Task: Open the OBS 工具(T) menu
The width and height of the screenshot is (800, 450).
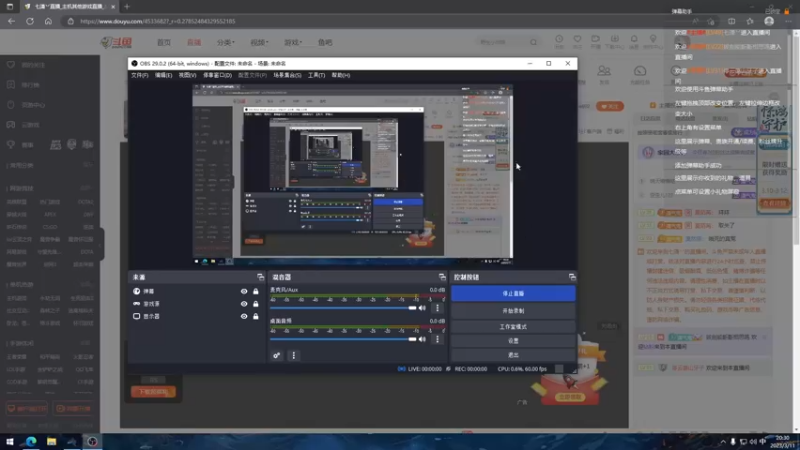Action: click(316, 75)
